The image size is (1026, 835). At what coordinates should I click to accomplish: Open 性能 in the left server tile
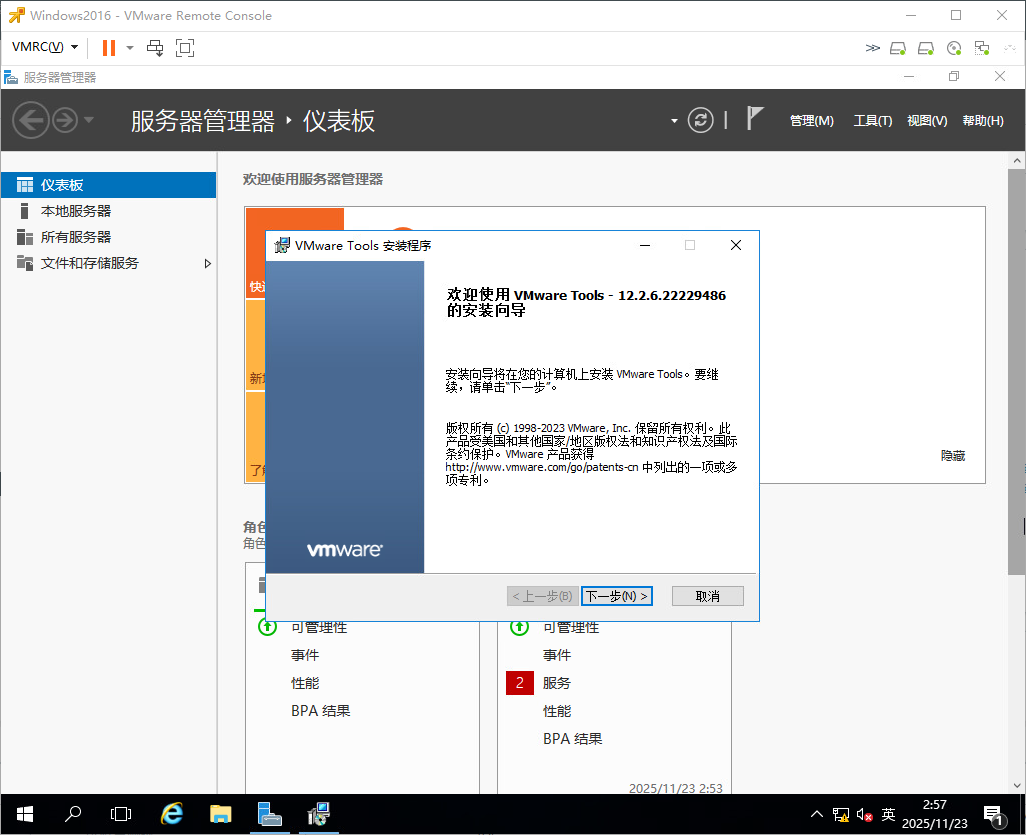coord(305,683)
